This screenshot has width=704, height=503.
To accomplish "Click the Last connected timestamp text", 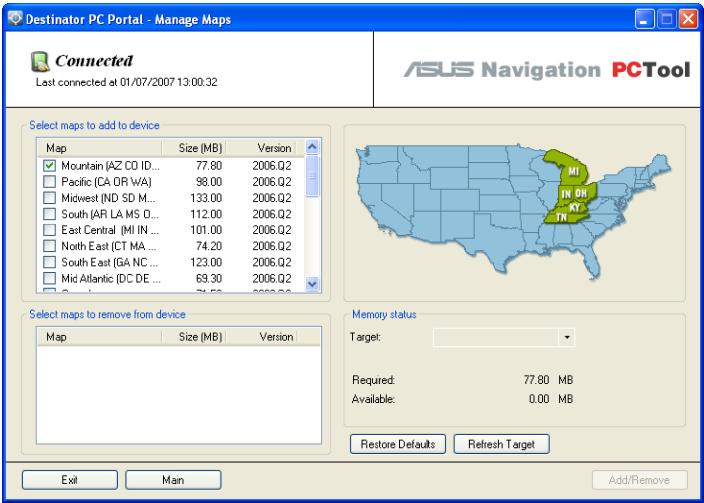I will (x=127, y=82).
